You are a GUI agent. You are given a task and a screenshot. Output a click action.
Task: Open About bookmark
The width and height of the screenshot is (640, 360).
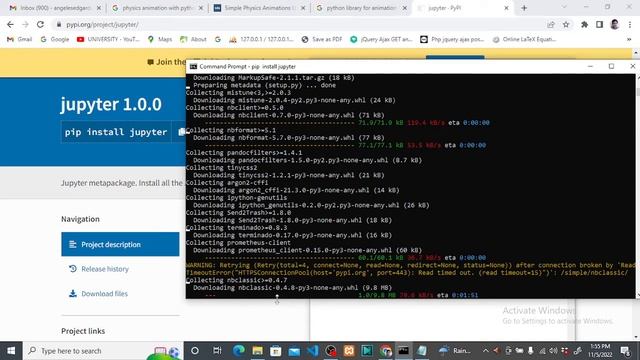[x=193, y=39]
